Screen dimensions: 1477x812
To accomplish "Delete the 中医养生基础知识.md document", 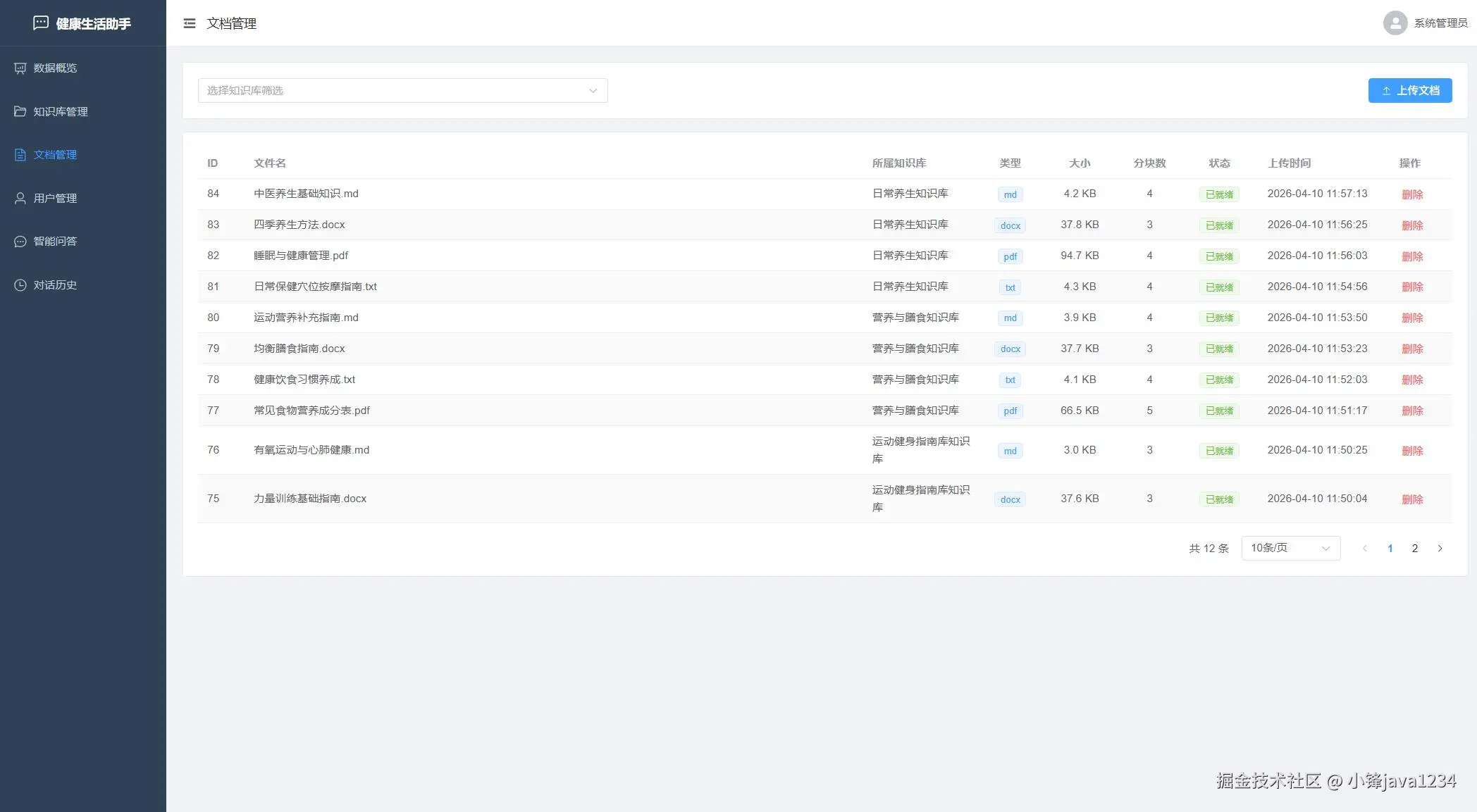I will [x=1412, y=194].
